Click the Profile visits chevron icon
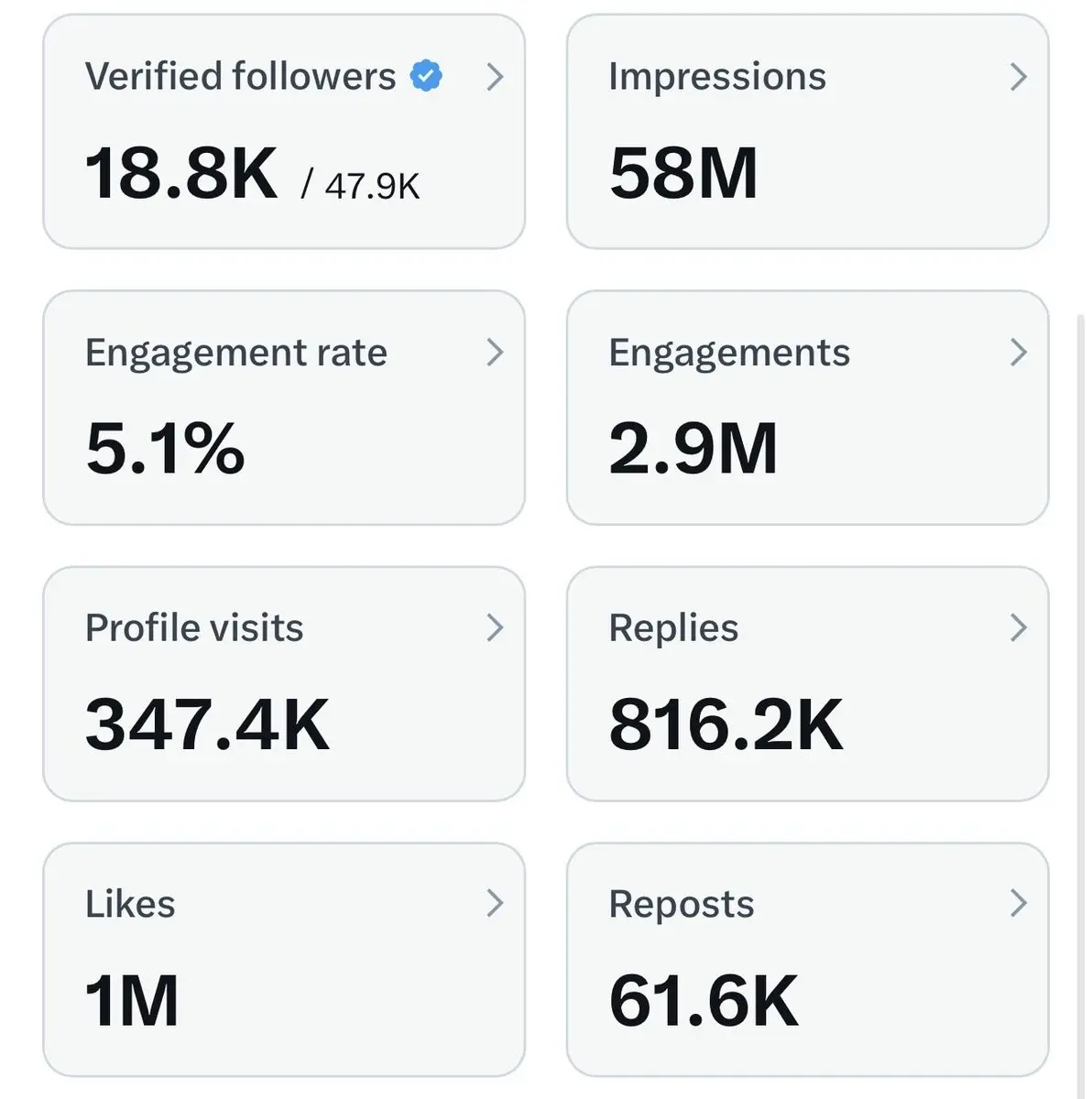This screenshot has width=1092, height=1099. pyautogui.click(x=495, y=628)
